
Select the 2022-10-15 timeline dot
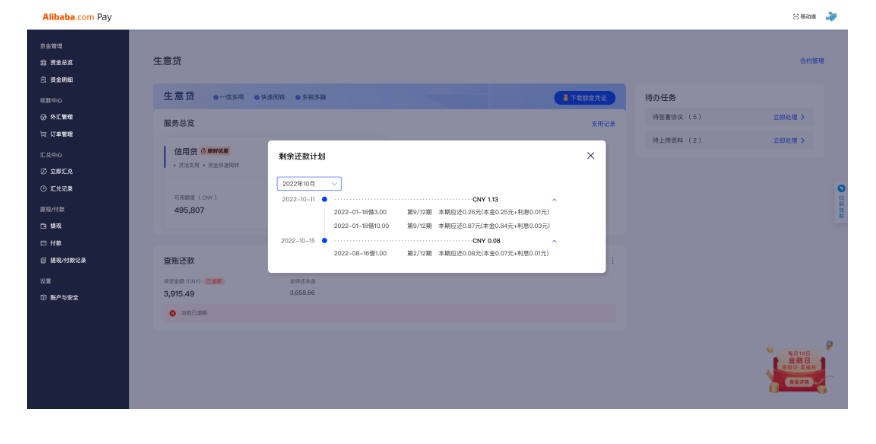click(x=325, y=241)
